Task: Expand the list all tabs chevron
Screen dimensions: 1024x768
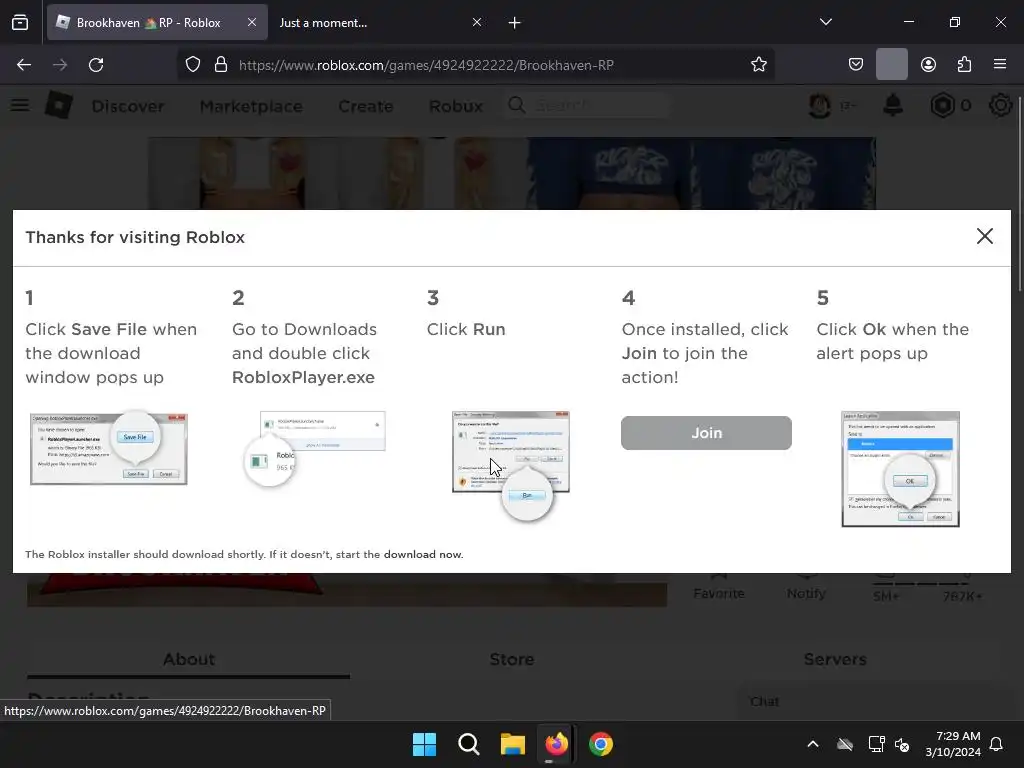Action: [826, 22]
